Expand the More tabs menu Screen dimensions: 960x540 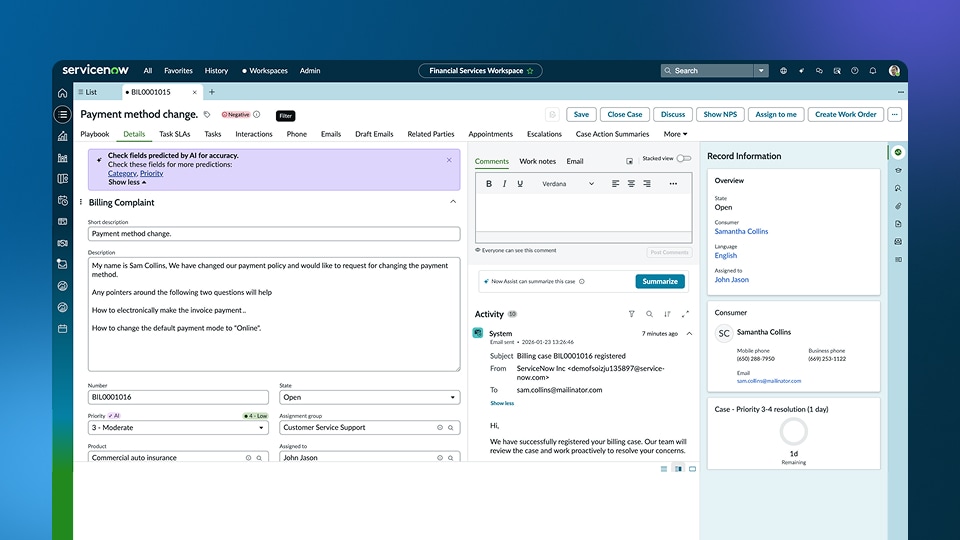point(675,134)
